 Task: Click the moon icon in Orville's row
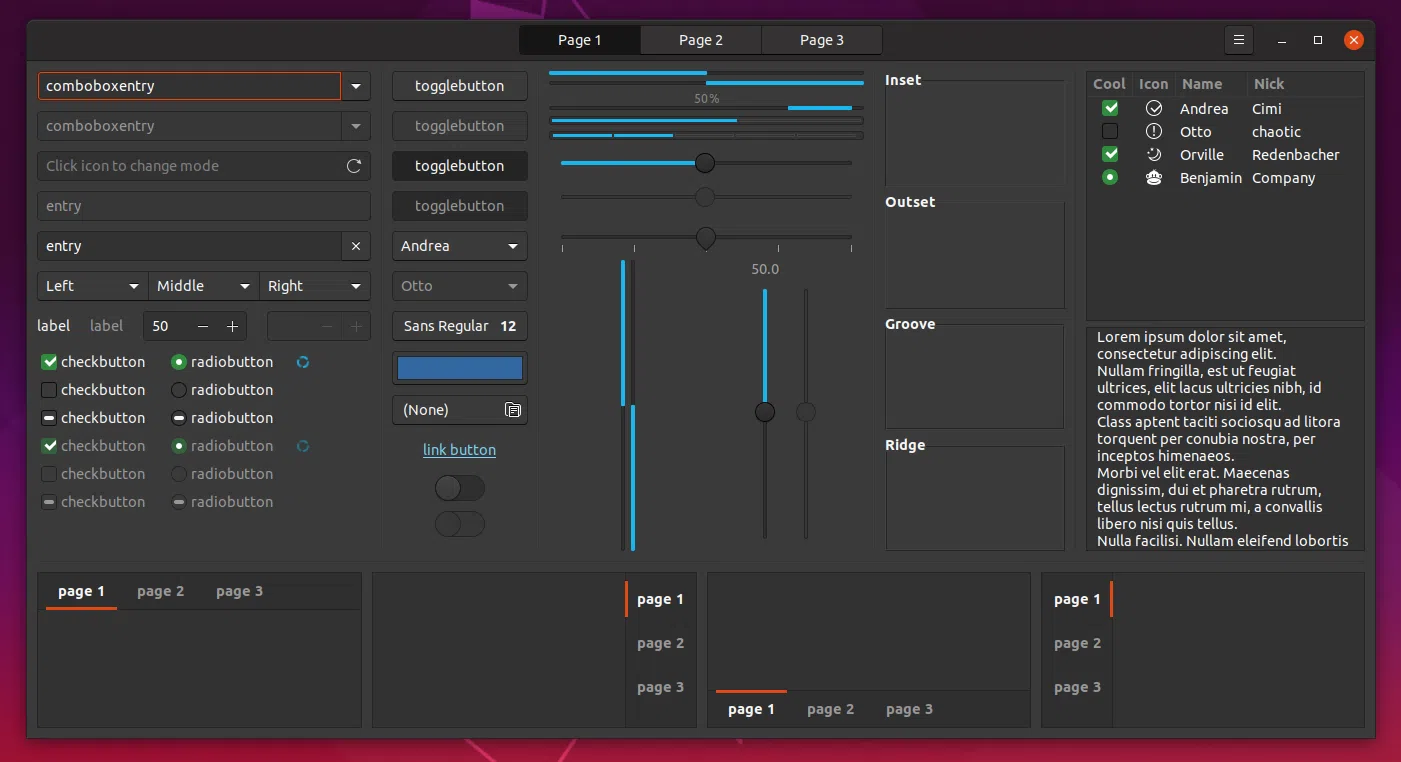click(x=1154, y=154)
